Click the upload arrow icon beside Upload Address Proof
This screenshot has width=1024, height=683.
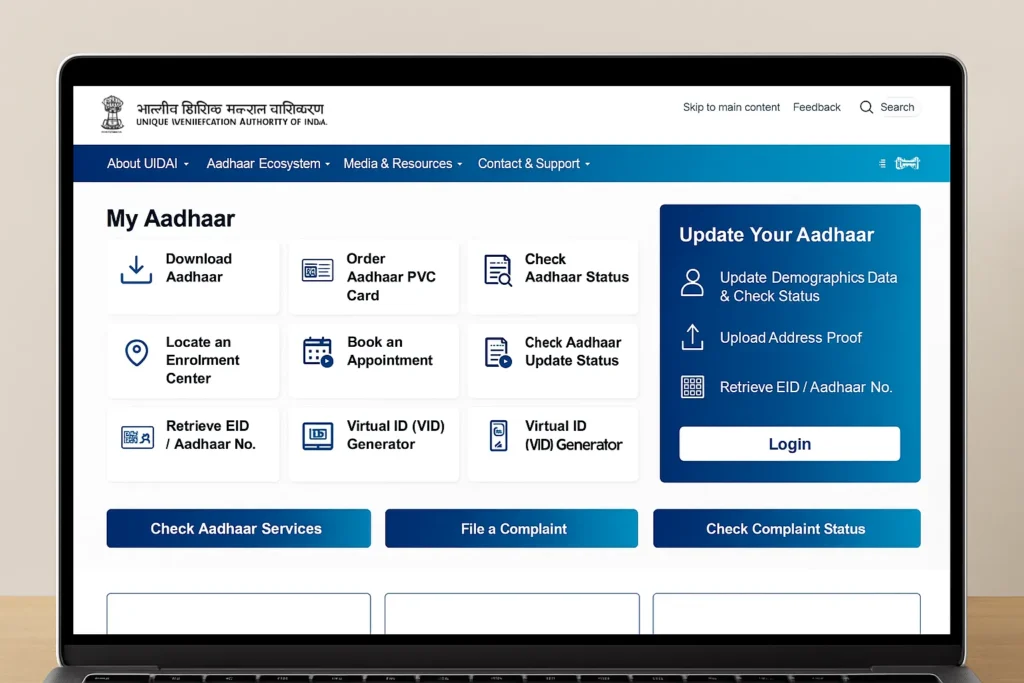pos(692,338)
